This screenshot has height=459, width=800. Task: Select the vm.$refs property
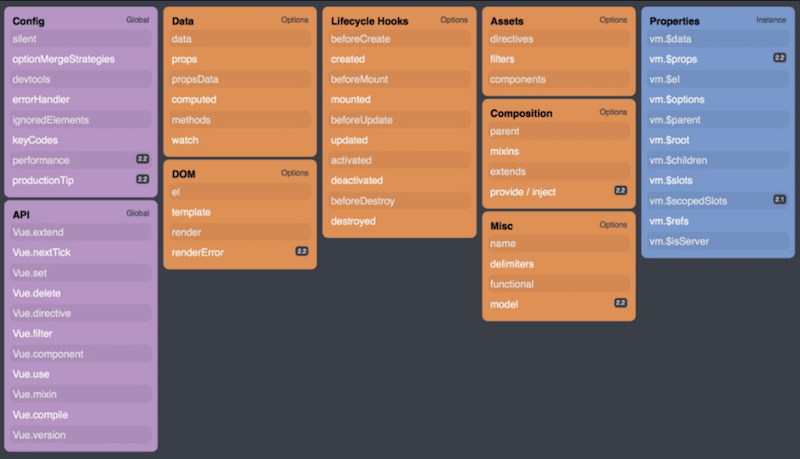[718, 221]
